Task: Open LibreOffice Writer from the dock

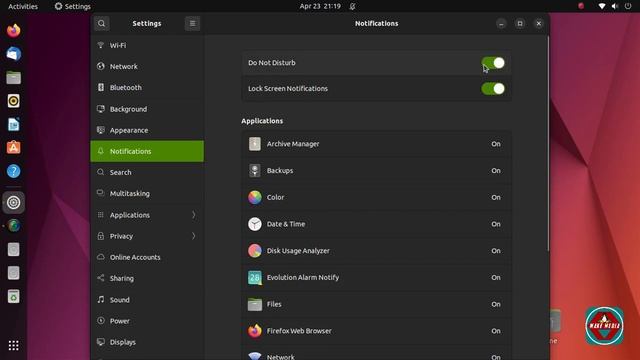Action: point(13,124)
